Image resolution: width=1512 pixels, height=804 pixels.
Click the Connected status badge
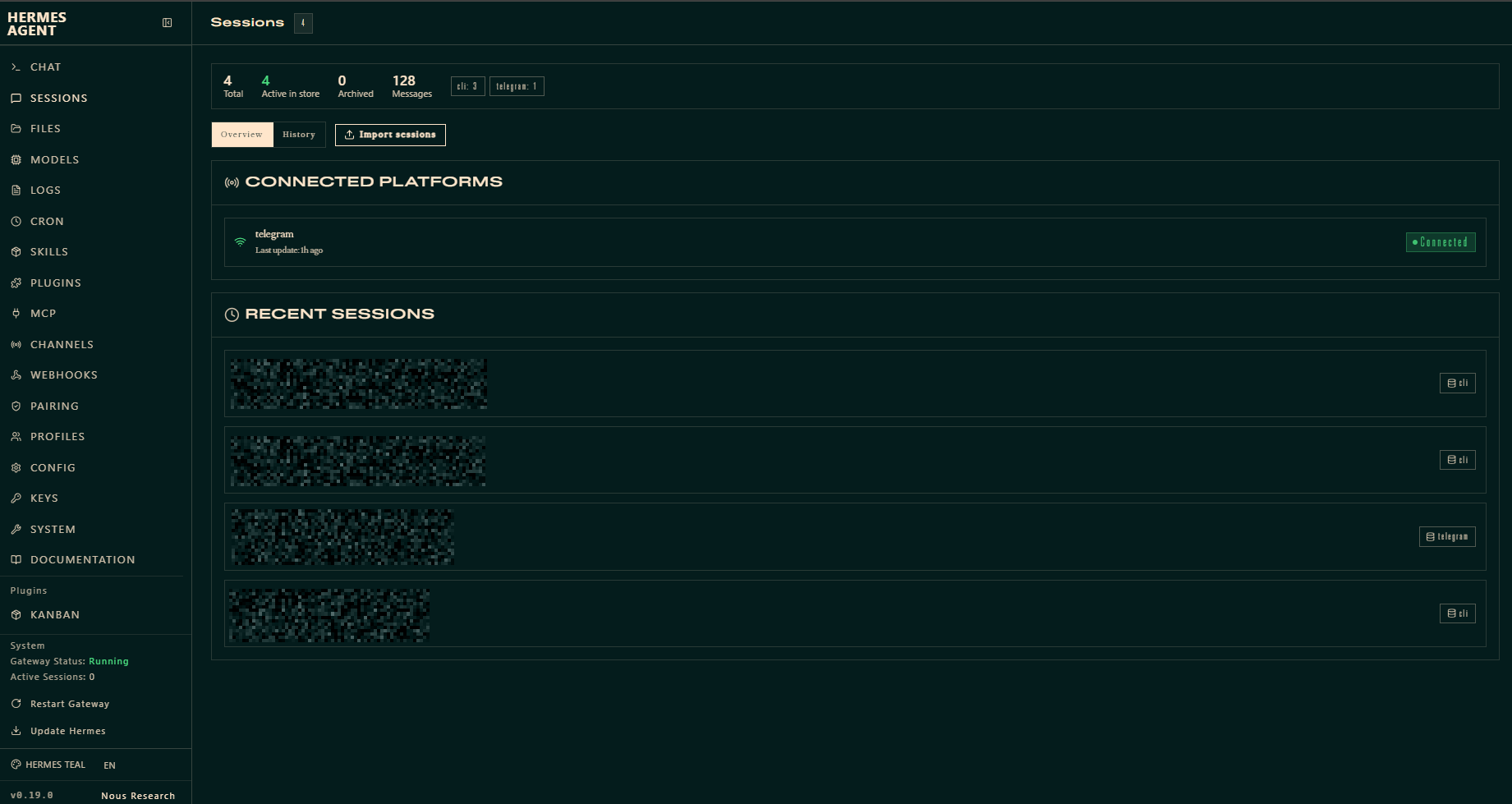pos(1441,242)
